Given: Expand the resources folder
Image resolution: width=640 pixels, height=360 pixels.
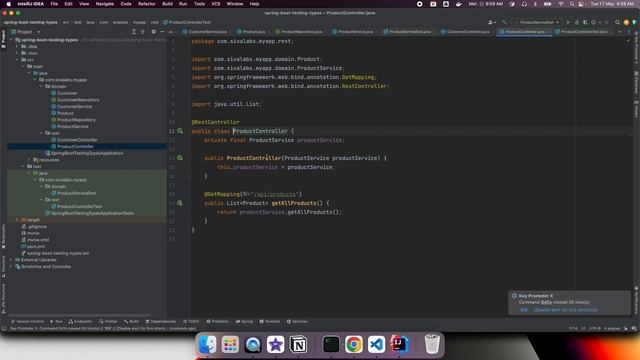Looking at the screenshot, I should 29,160.
